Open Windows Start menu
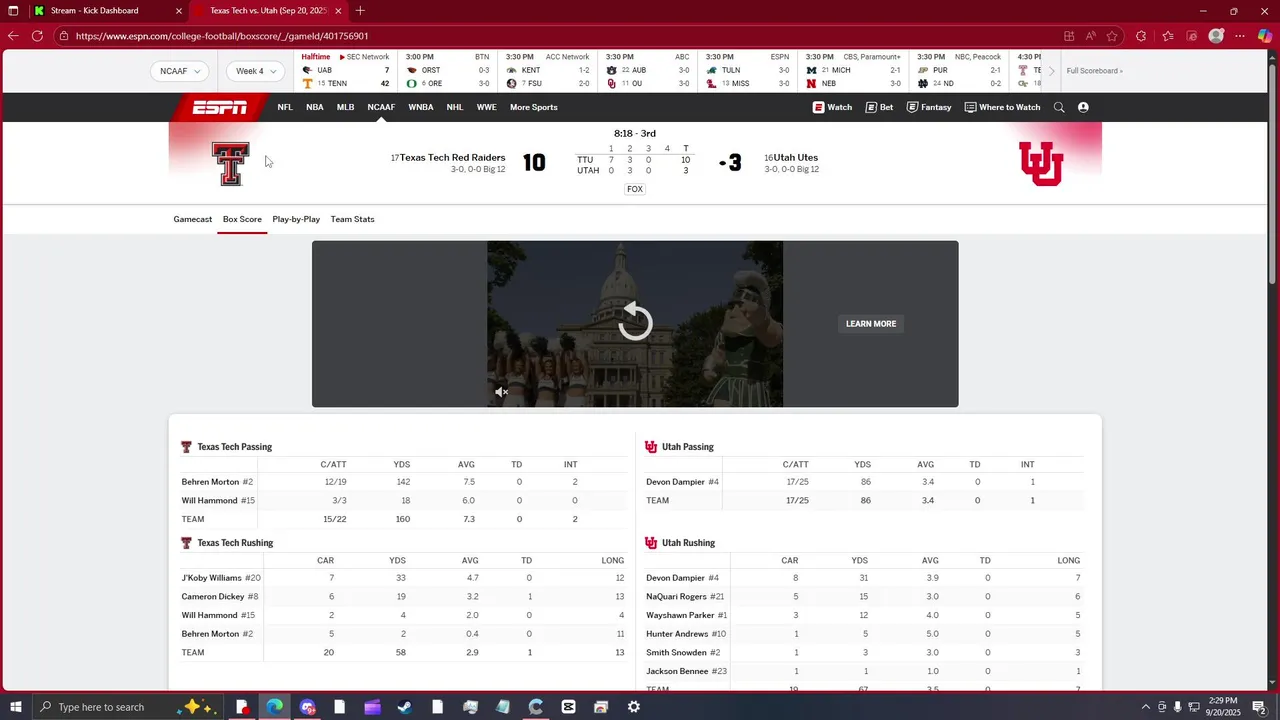Image resolution: width=1280 pixels, height=720 pixels. tap(16, 707)
